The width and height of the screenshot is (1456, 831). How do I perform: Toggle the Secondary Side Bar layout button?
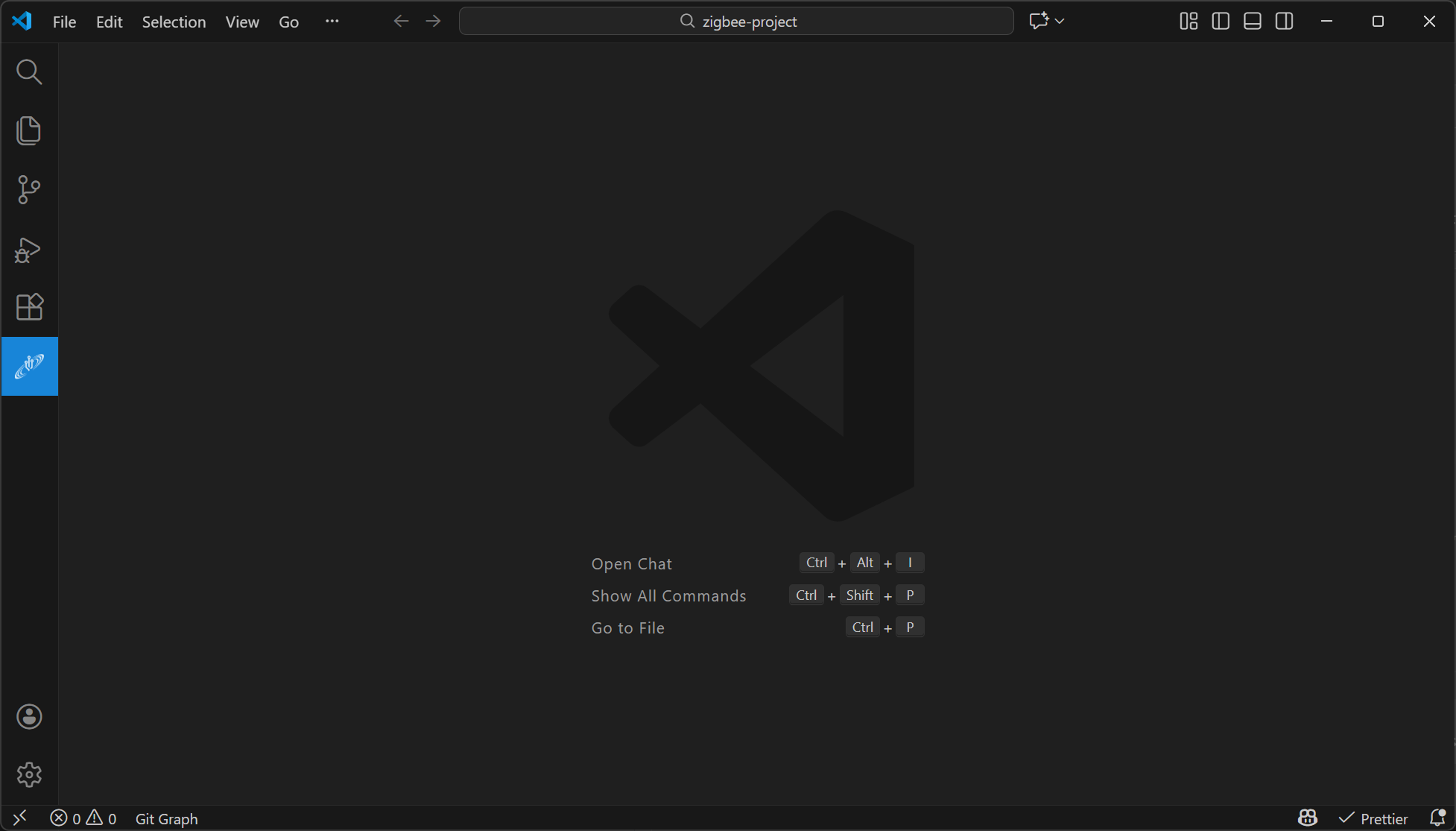click(1285, 21)
